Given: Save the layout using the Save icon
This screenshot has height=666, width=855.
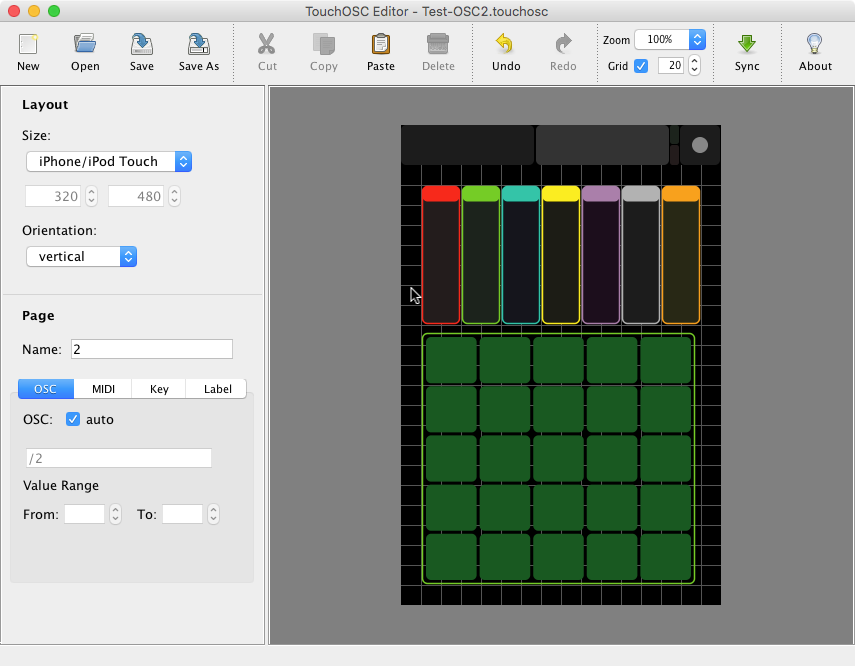Looking at the screenshot, I should (142, 45).
